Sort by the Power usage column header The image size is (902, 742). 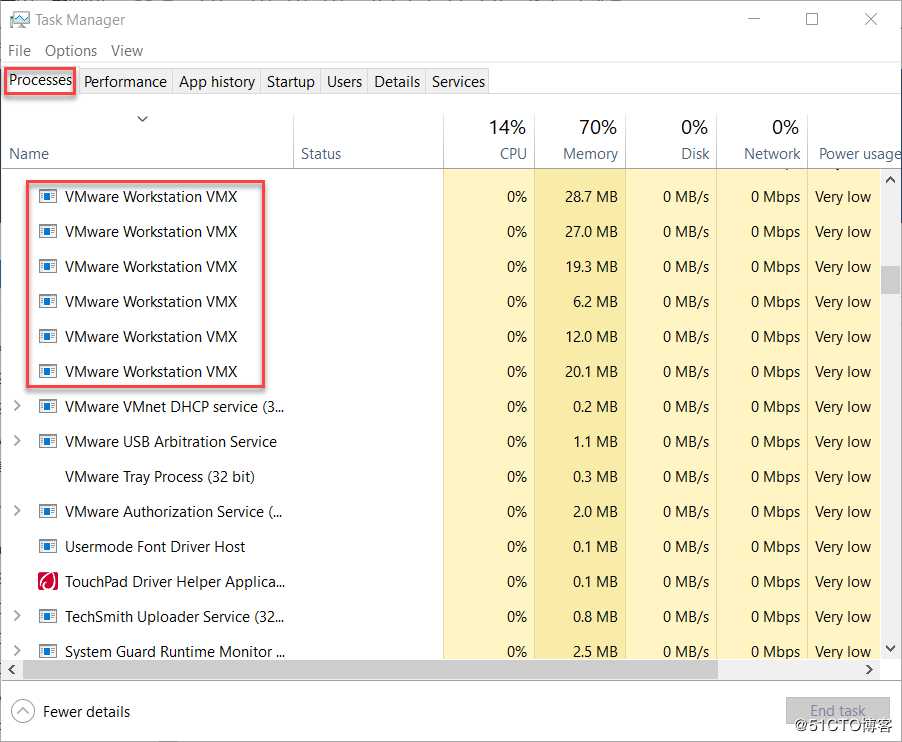(x=854, y=141)
